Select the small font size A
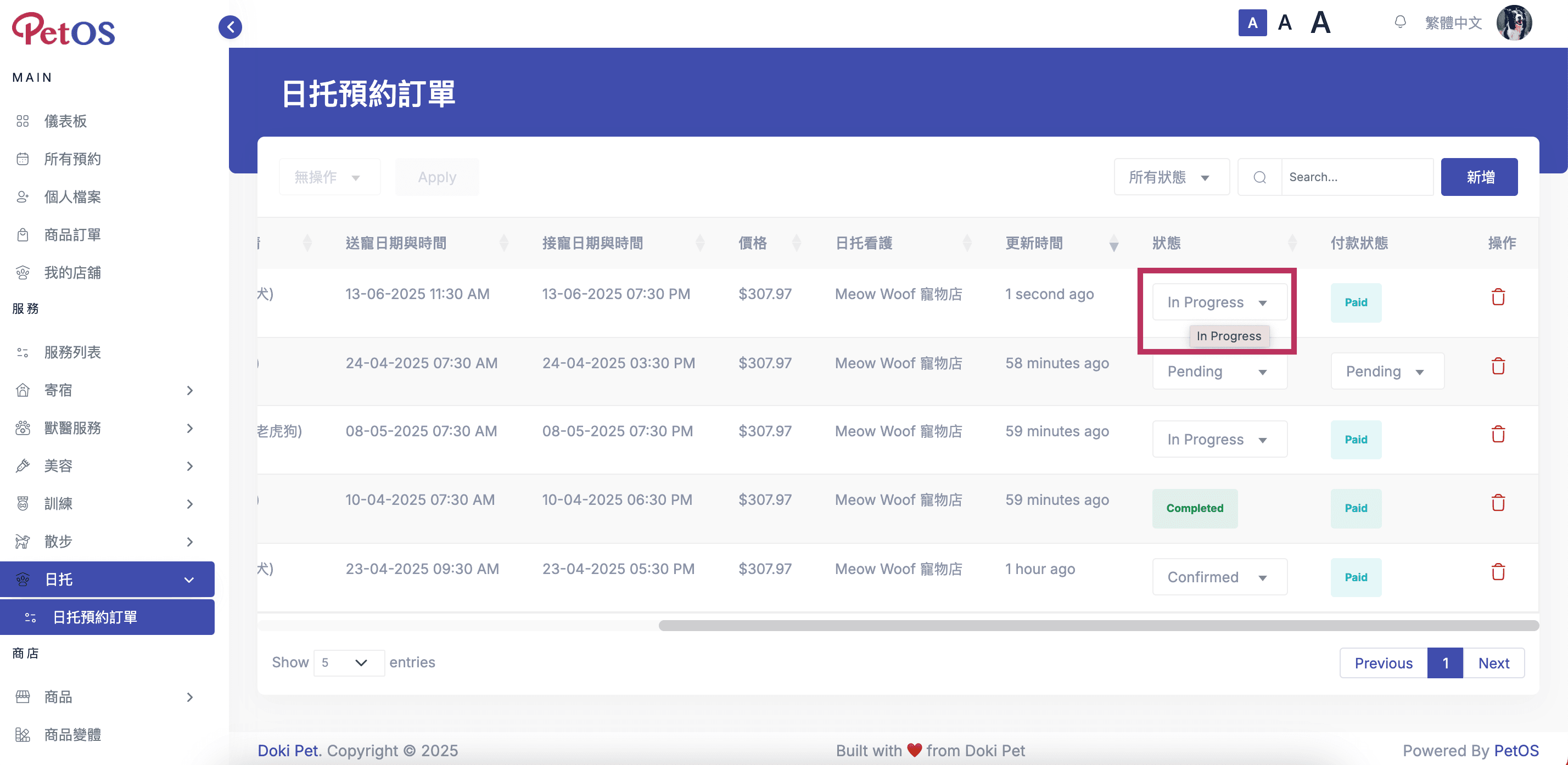The height and width of the screenshot is (765, 1568). pyautogui.click(x=1252, y=23)
